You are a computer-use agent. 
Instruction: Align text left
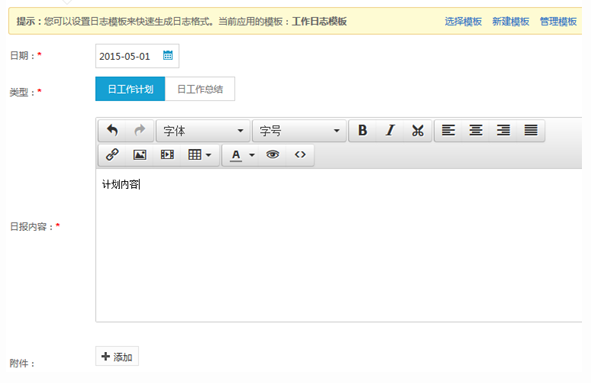[x=449, y=130]
